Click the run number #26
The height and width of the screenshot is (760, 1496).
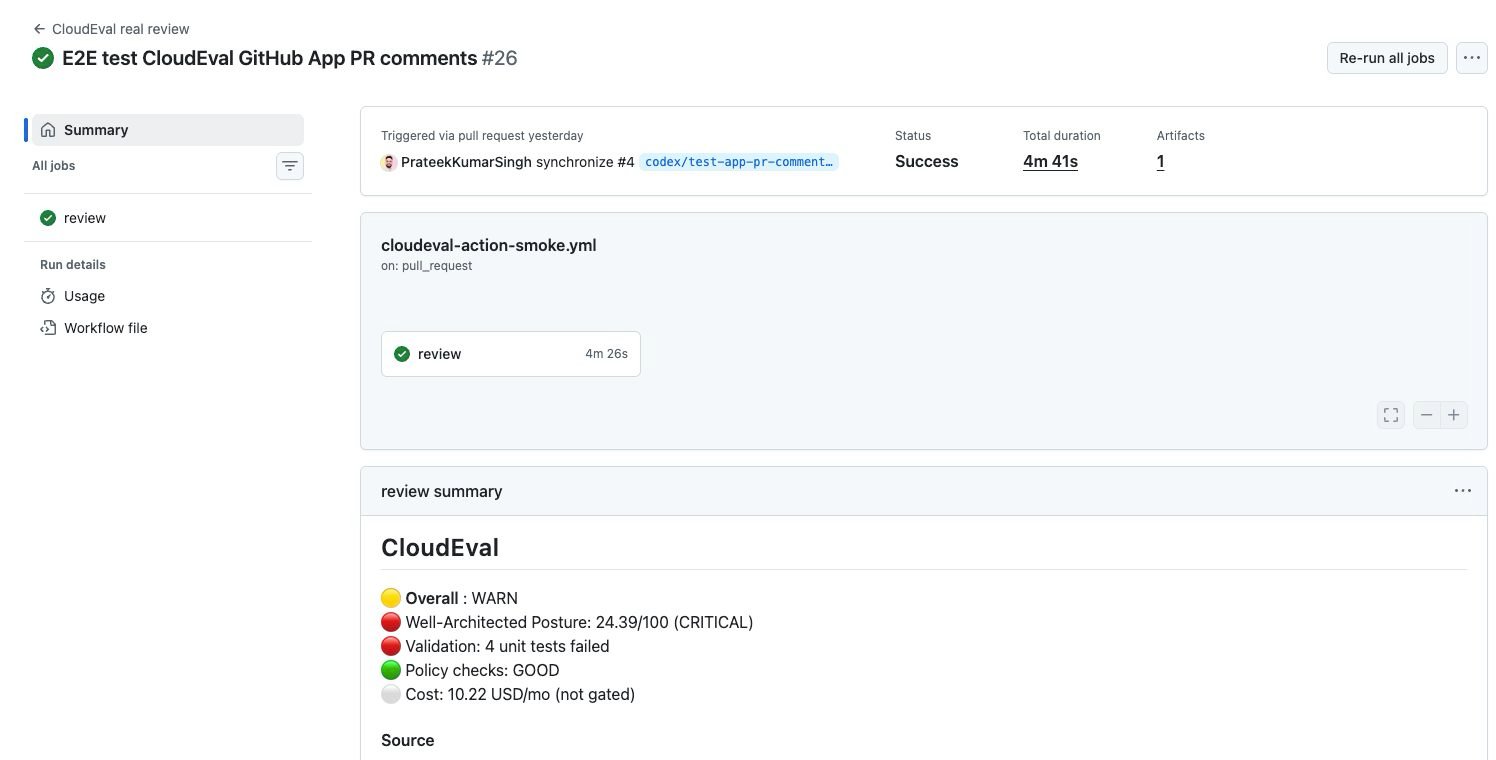pos(499,58)
